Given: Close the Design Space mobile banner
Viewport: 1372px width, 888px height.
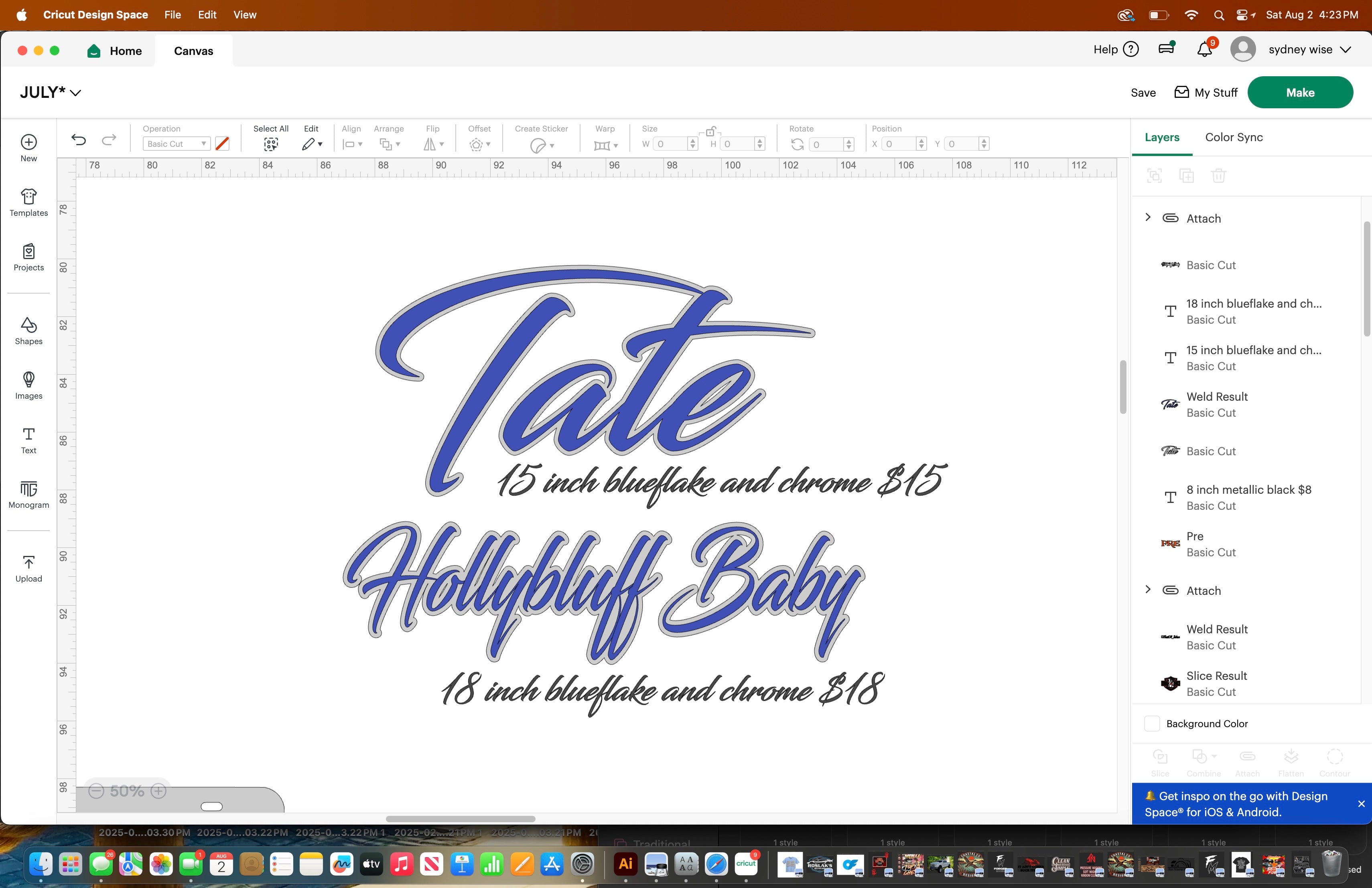Looking at the screenshot, I should 1361,803.
